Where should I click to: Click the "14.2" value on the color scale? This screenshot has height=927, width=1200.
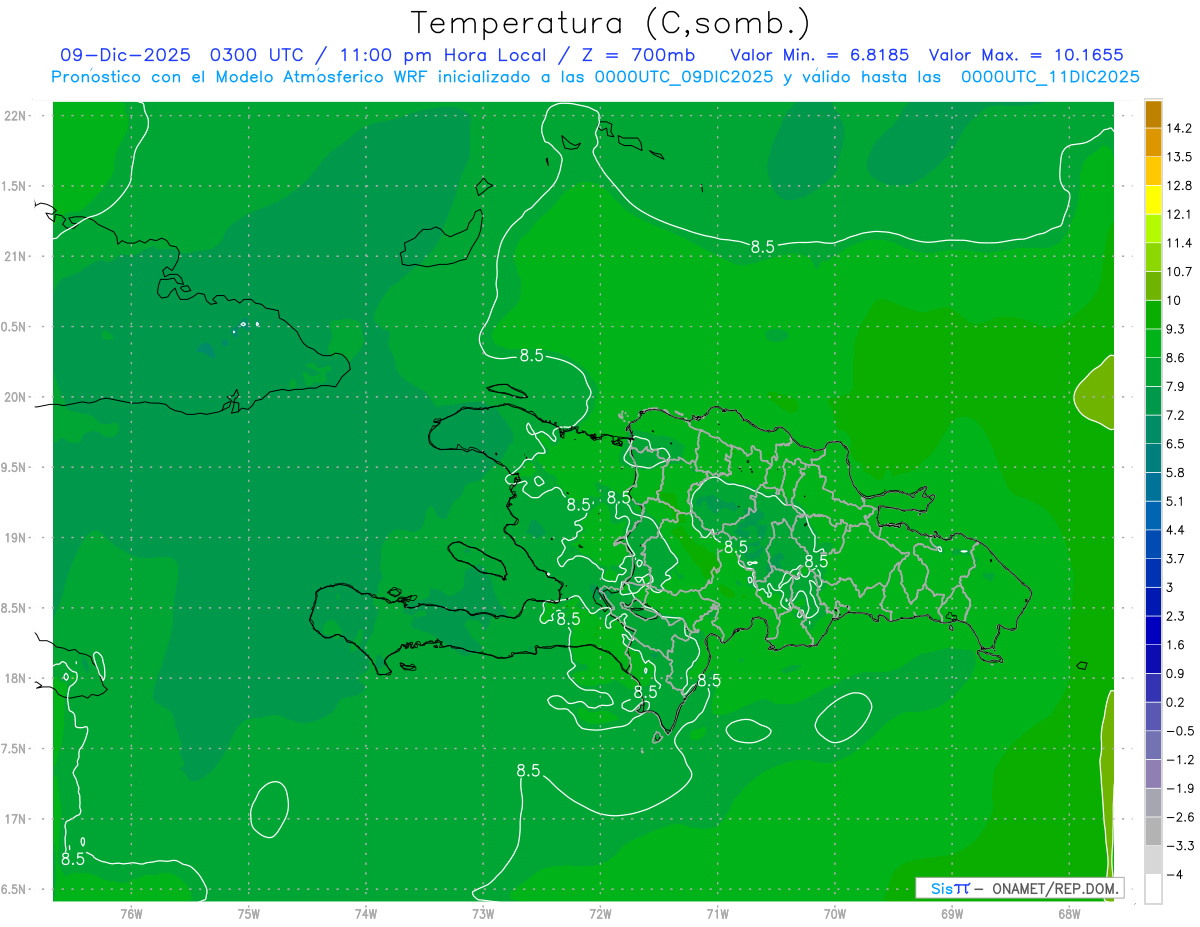click(1180, 128)
